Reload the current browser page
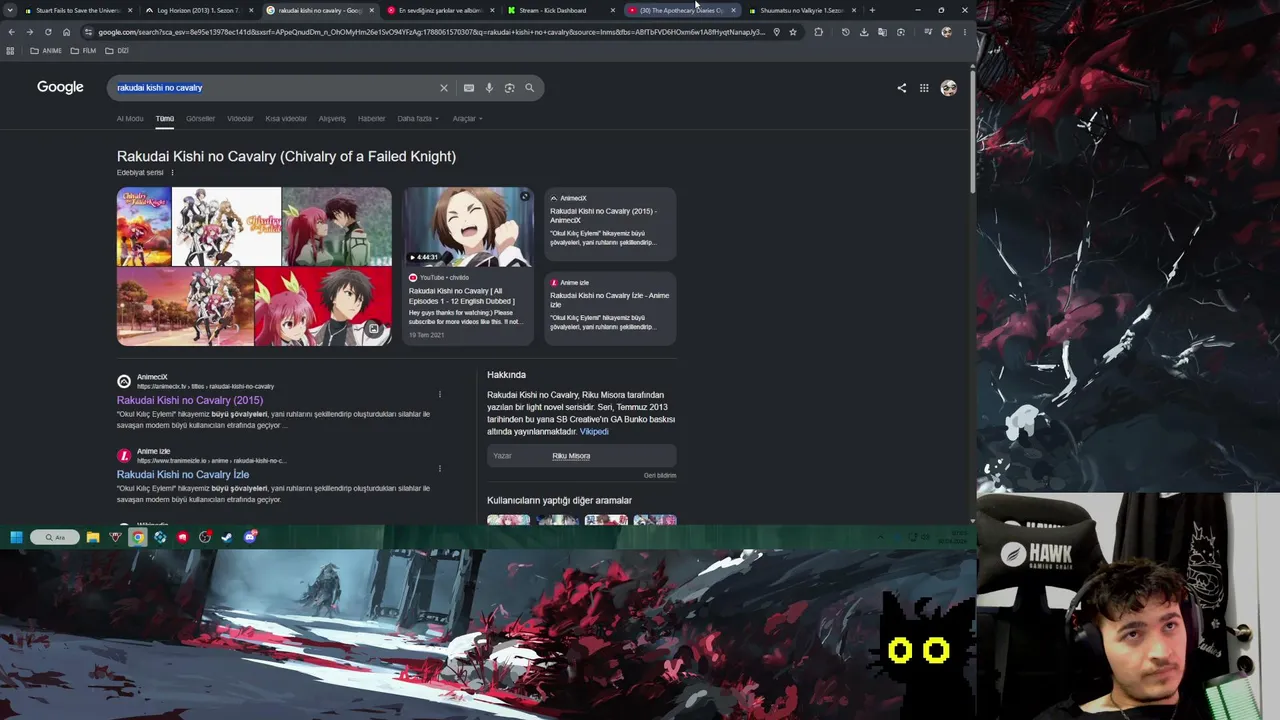This screenshot has height=720, width=1280. (x=48, y=32)
